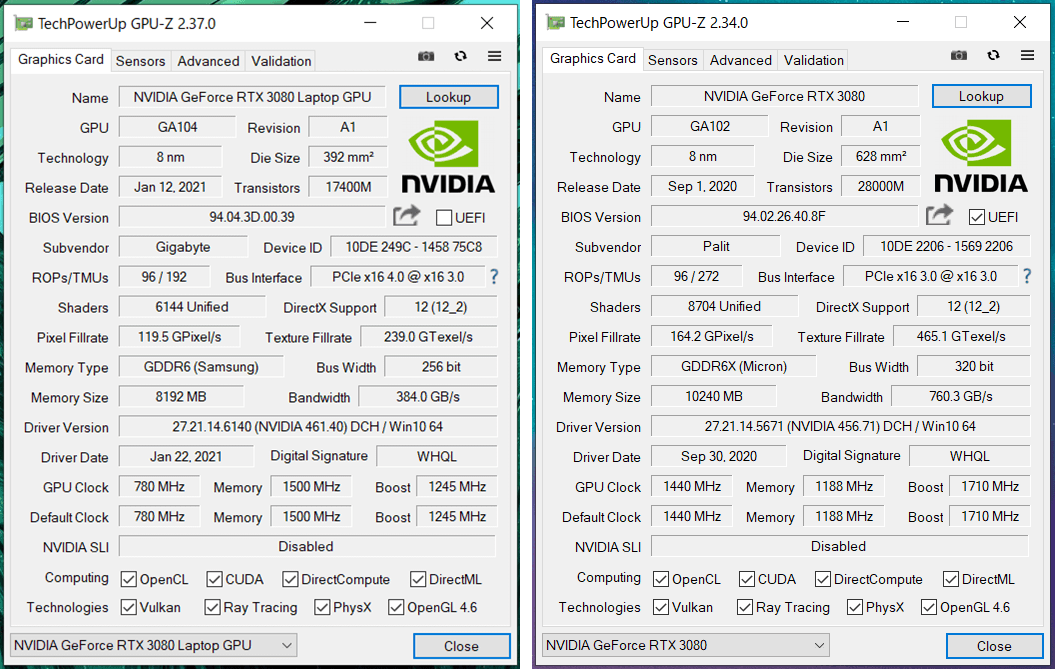The height and width of the screenshot is (669, 1055).
Task: Click Lookup button in GPU-Z 2.34.0
Action: (x=982, y=96)
